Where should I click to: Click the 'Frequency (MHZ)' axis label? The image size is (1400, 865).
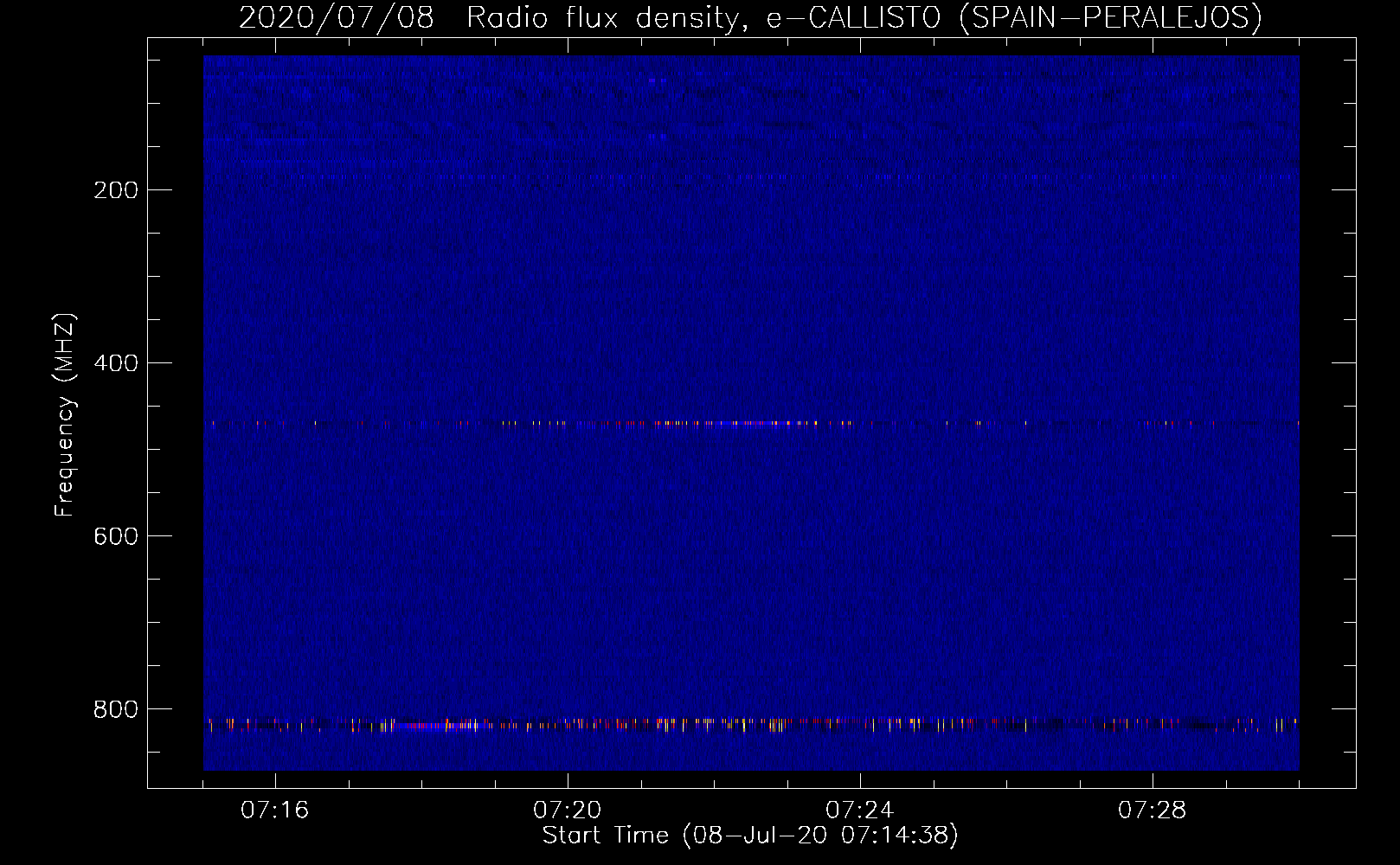point(64,415)
